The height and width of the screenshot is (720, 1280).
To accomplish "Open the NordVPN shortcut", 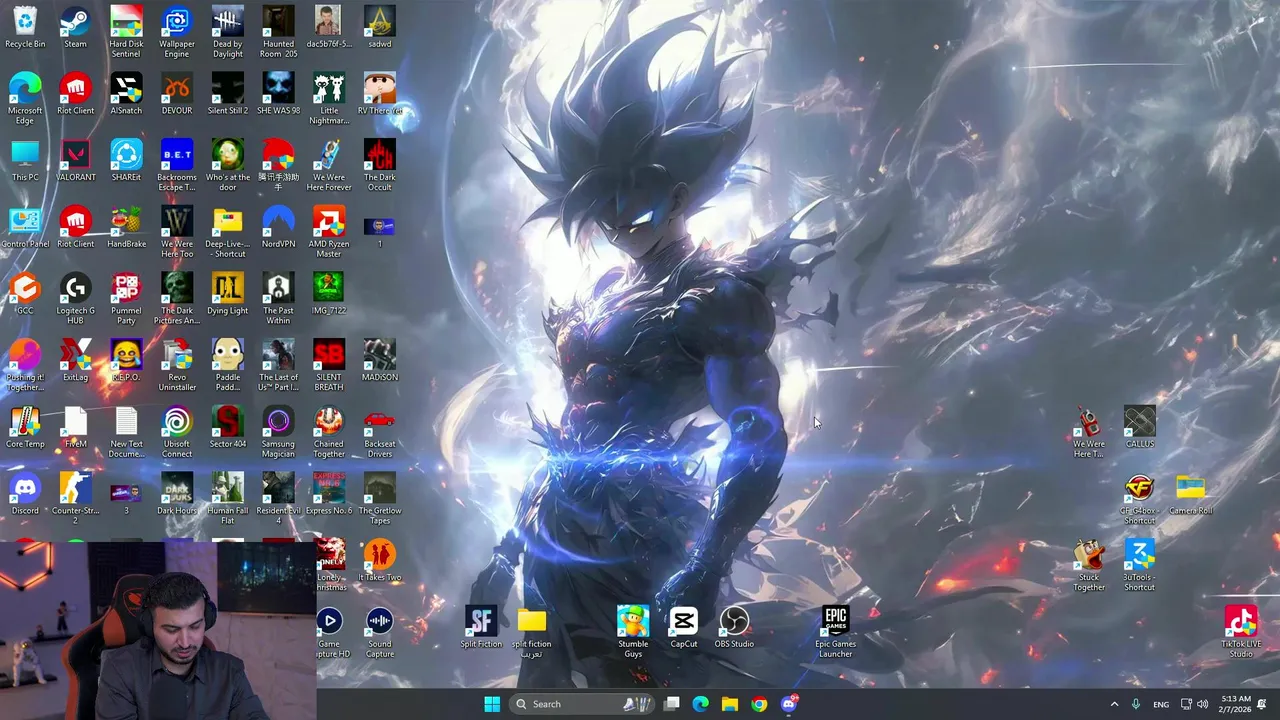I will pyautogui.click(x=278, y=227).
